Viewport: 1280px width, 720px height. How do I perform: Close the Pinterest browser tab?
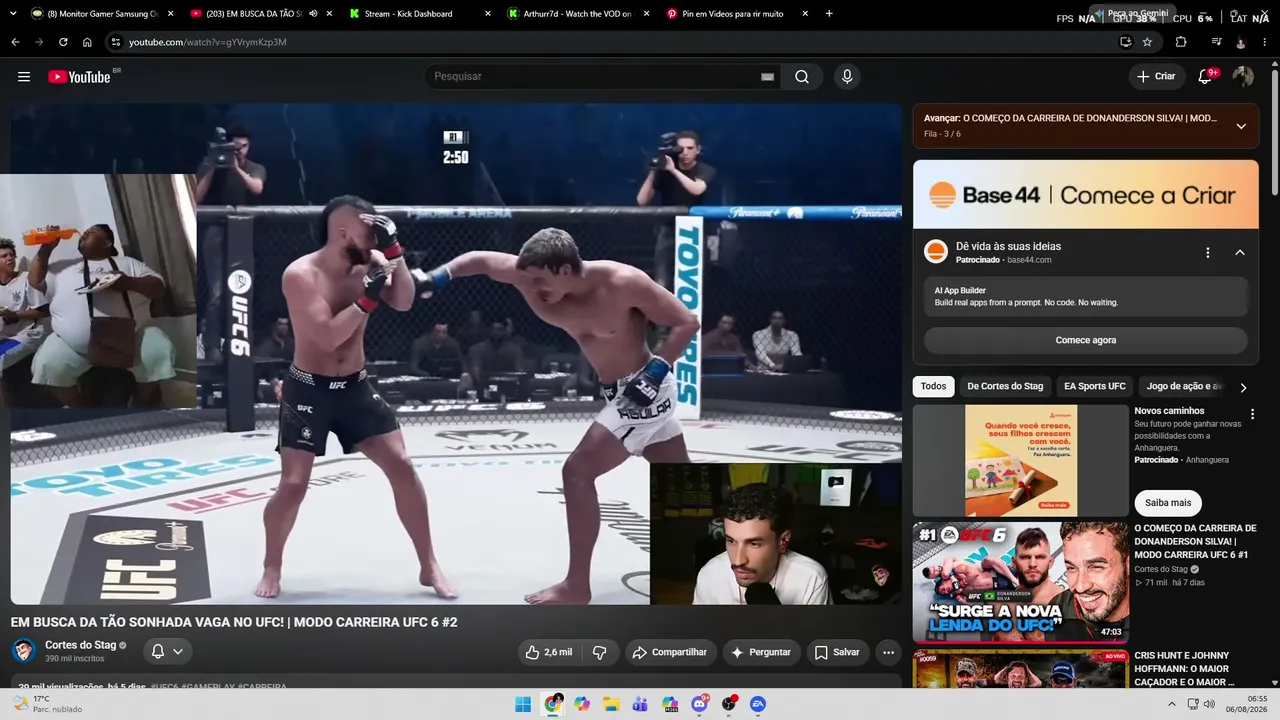[x=805, y=14]
